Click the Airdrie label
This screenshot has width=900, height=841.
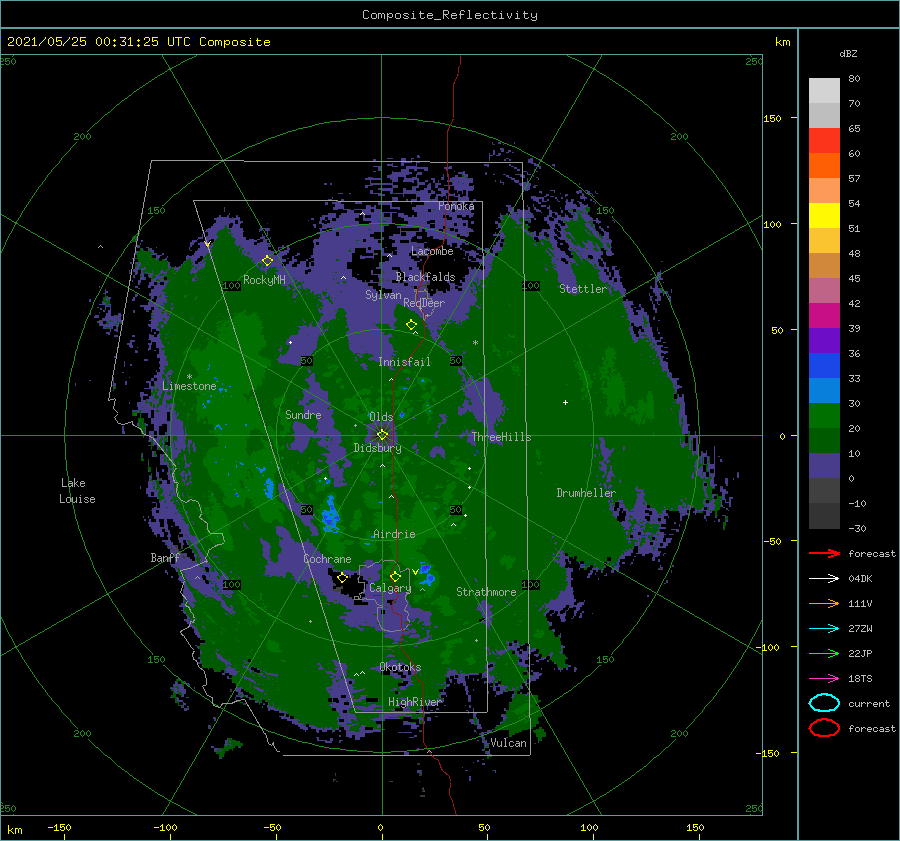pos(394,534)
